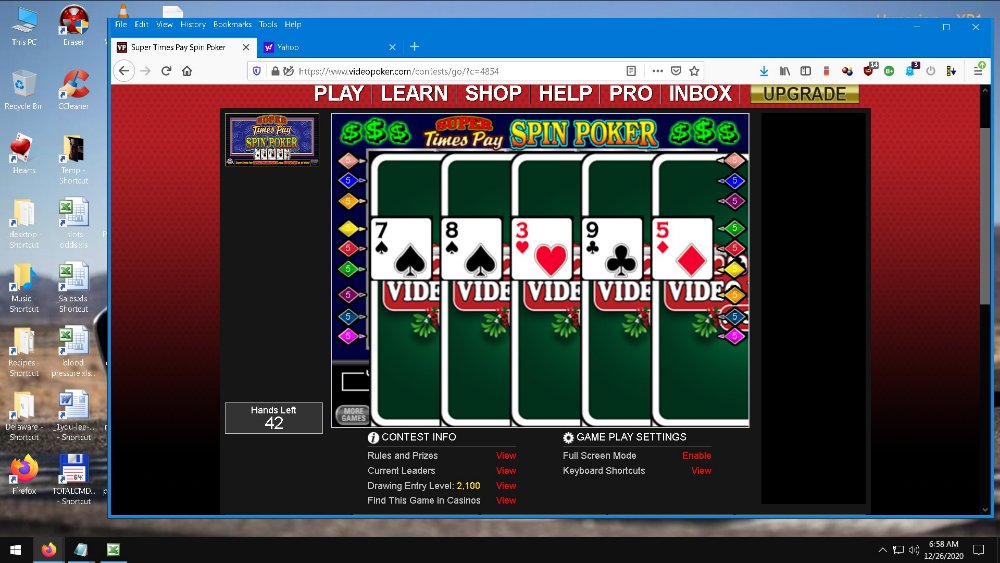Go to the Firefox home icon
The height and width of the screenshot is (563, 1000).
tap(187, 71)
